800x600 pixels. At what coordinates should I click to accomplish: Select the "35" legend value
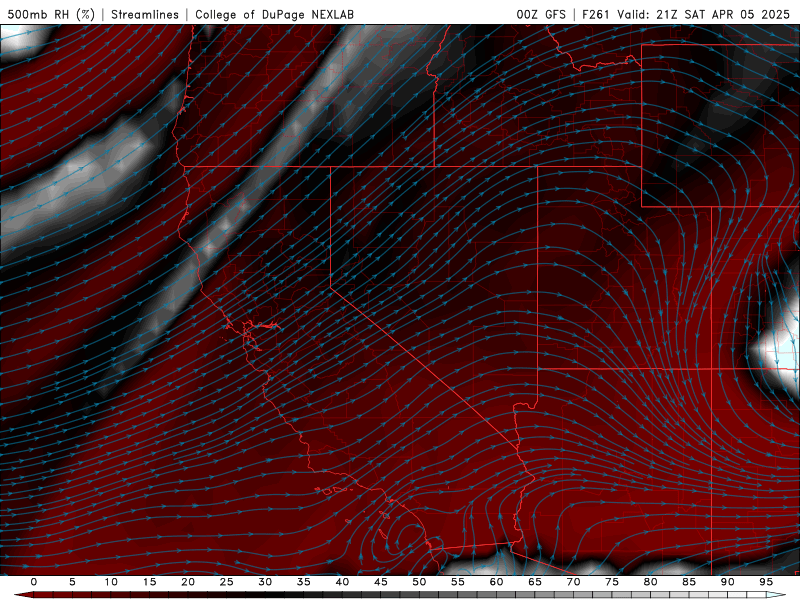[x=304, y=582]
